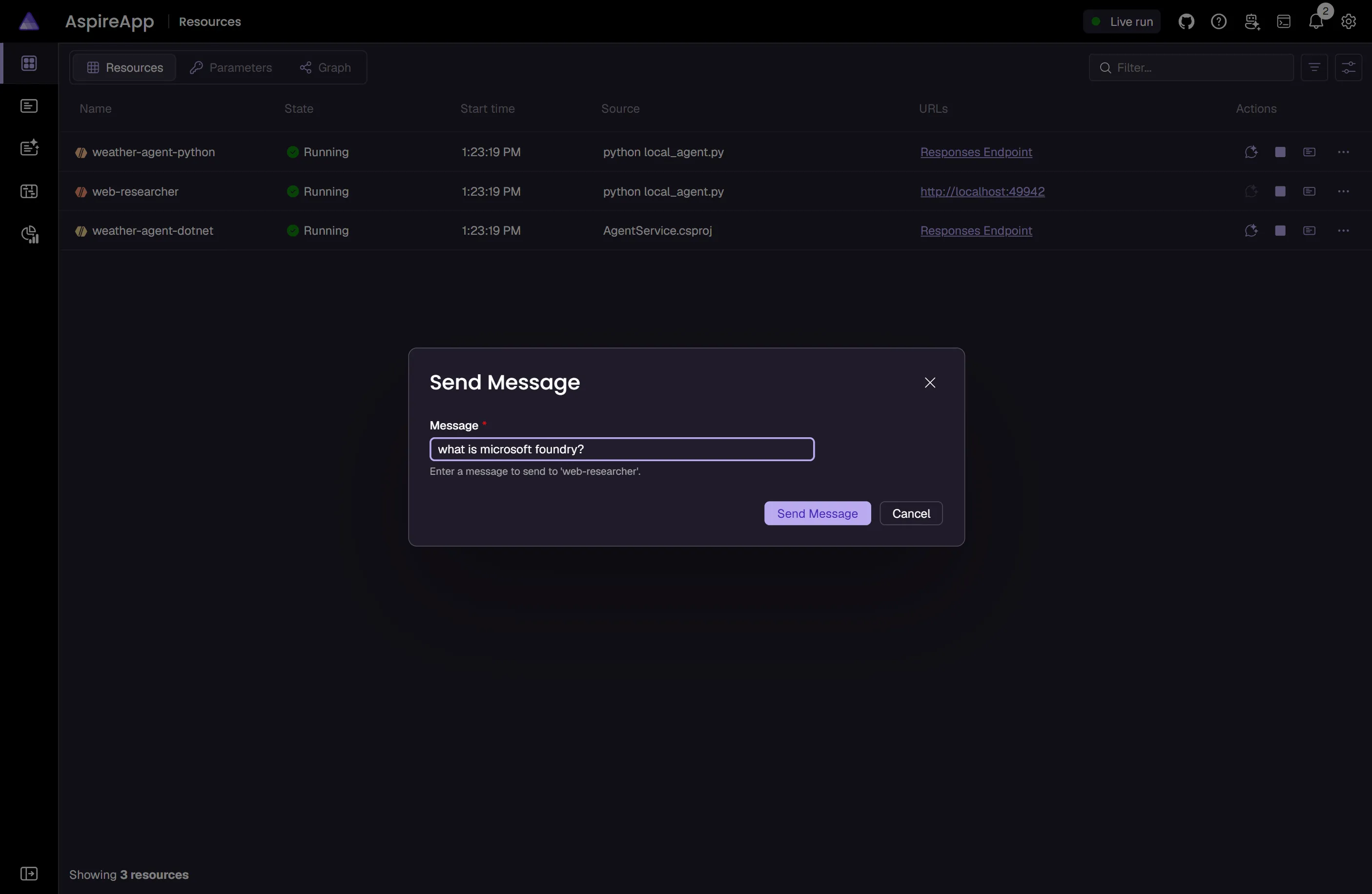Open the view options menu beside Filter
Viewport: 1372px width, 894px height.
pos(1348,68)
